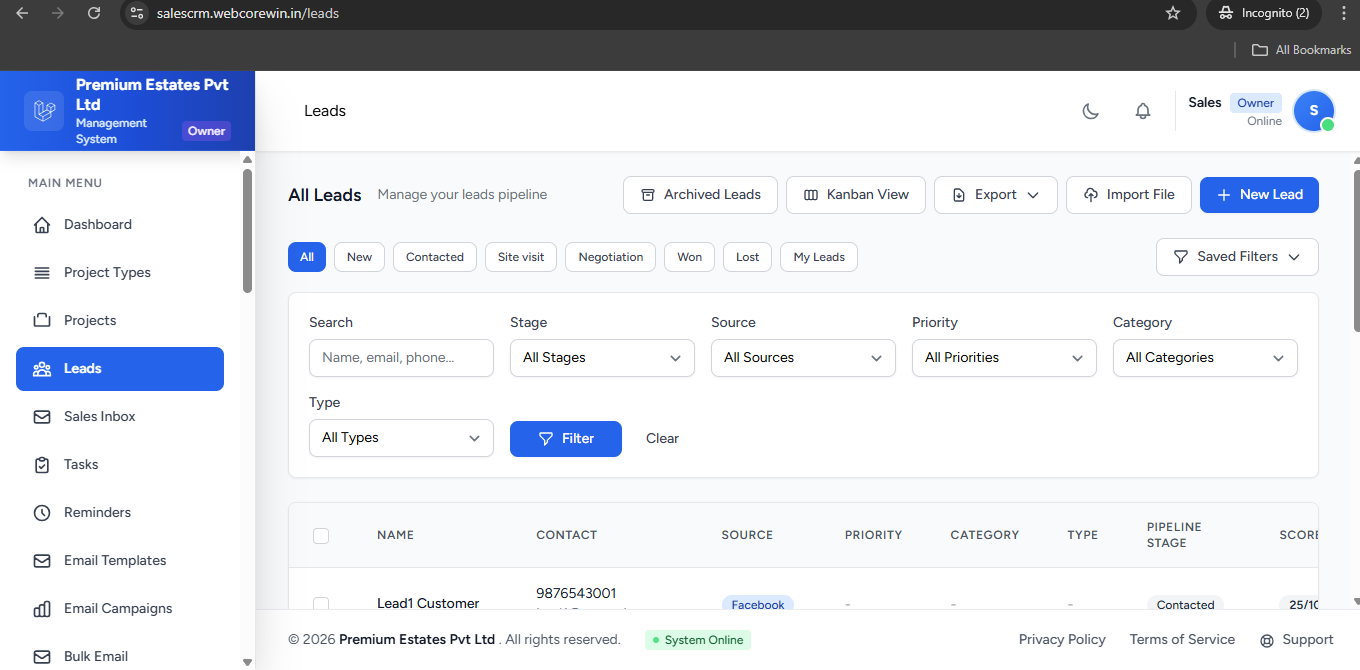Open the Terms of Service link
The width and height of the screenshot is (1360, 670).
[1182, 640]
